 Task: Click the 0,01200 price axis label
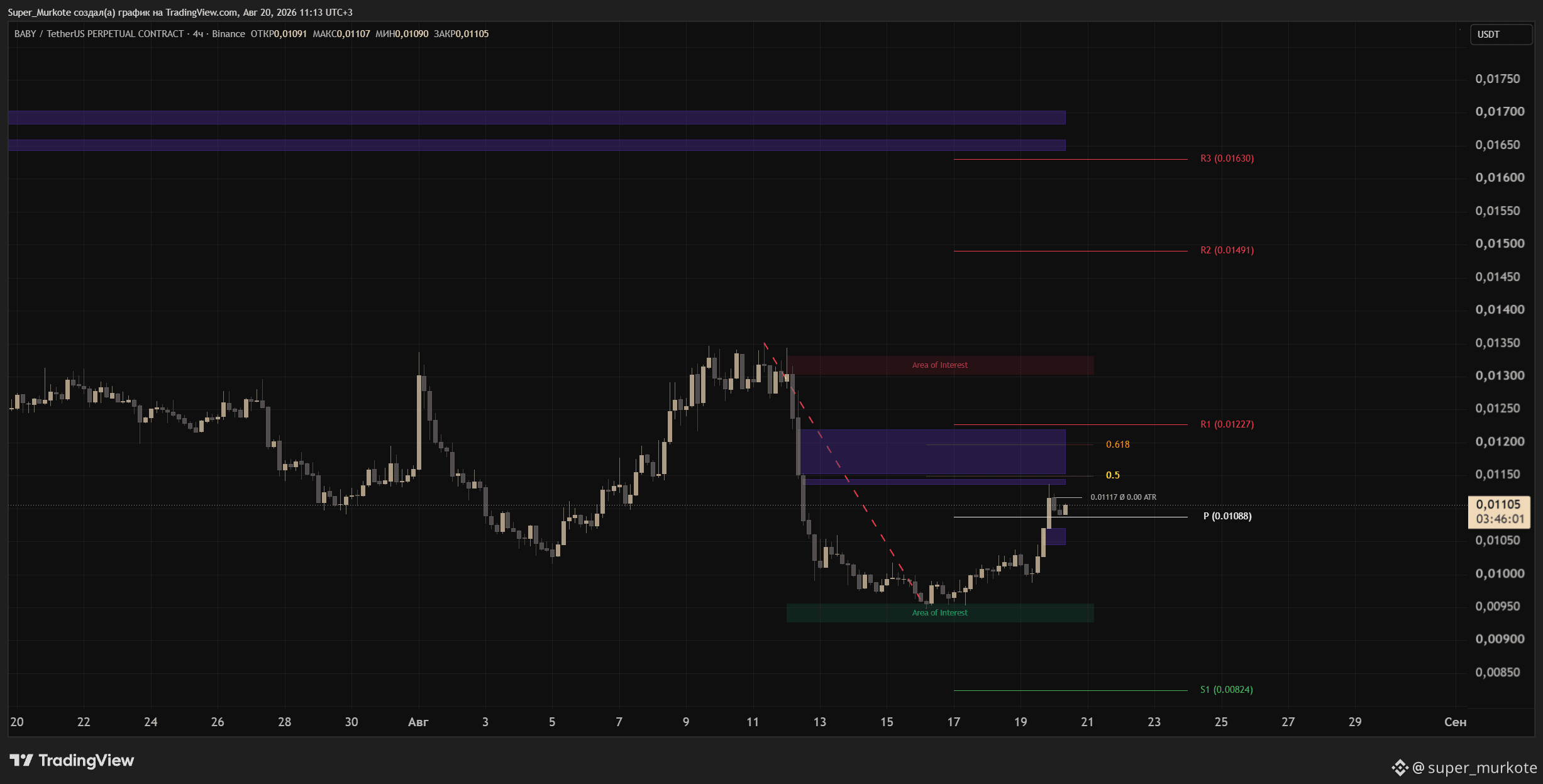click(x=1500, y=442)
